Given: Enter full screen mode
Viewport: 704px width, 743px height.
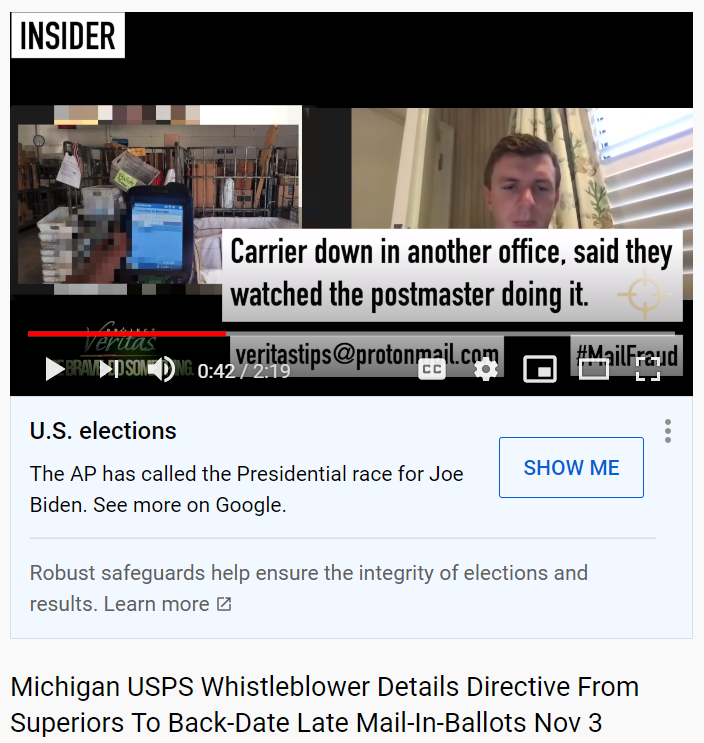Looking at the screenshot, I should click(x=648, y=370).
